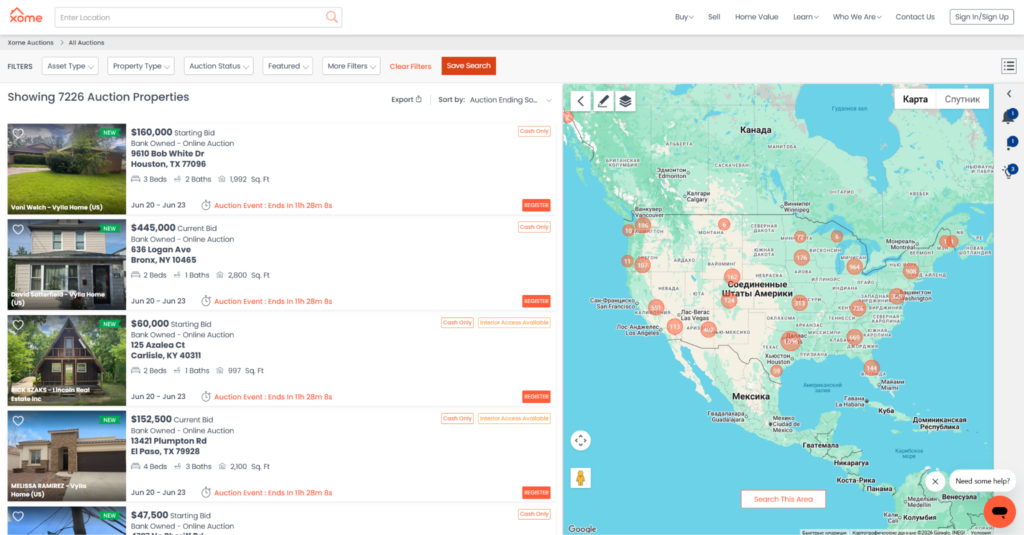Click Search This Area button
This screenshot has height=535, width=1024.
(783, 499)
